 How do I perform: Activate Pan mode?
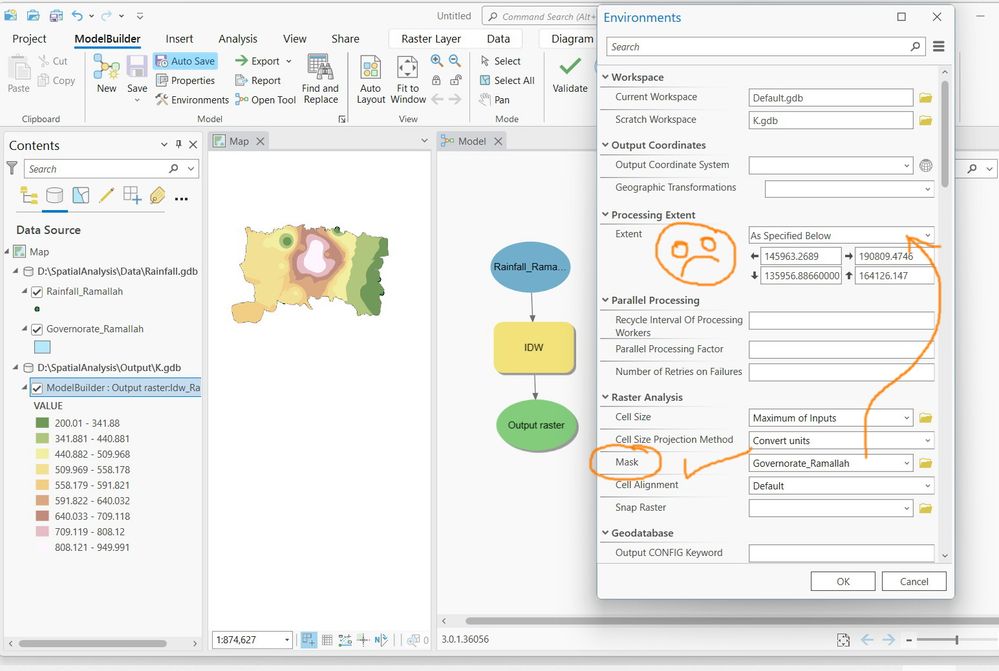(x=494, y=100)
